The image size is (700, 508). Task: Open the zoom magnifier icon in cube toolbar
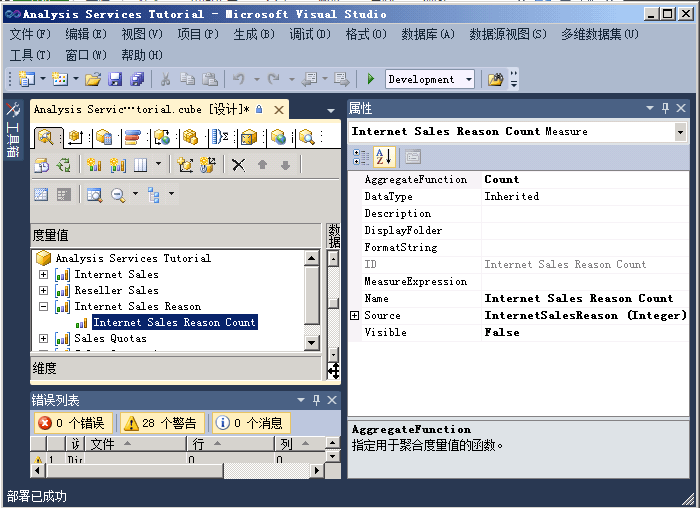coord(118,195)
